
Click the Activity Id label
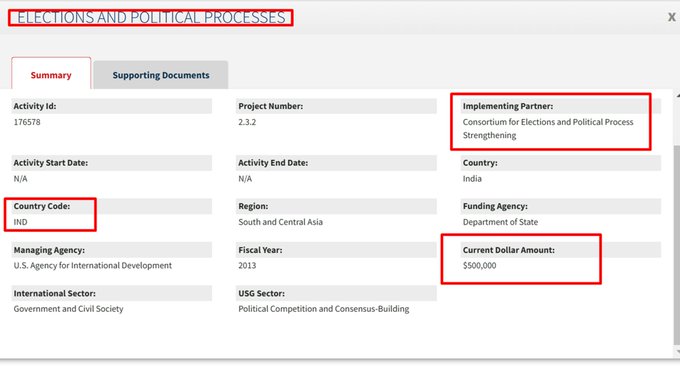35,106
